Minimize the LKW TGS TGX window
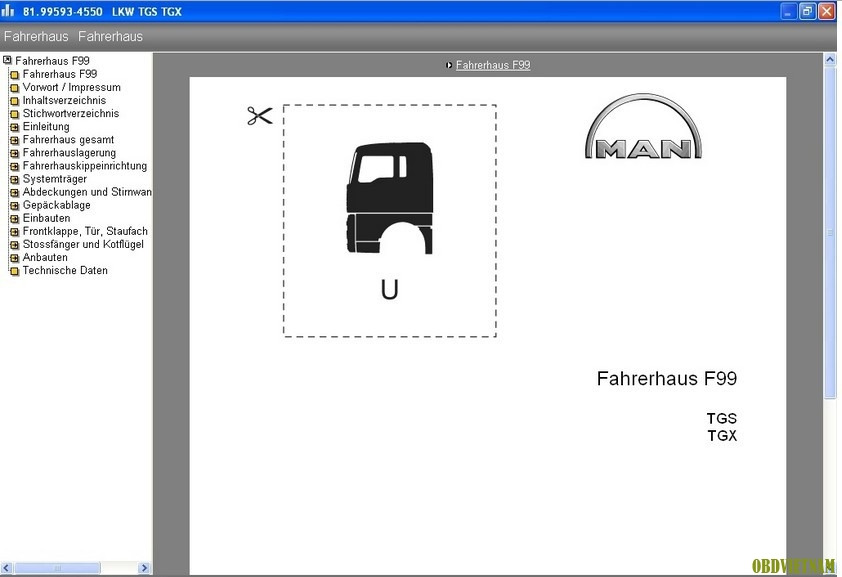Viewport: 842px width, 577px height. point(788,11)
